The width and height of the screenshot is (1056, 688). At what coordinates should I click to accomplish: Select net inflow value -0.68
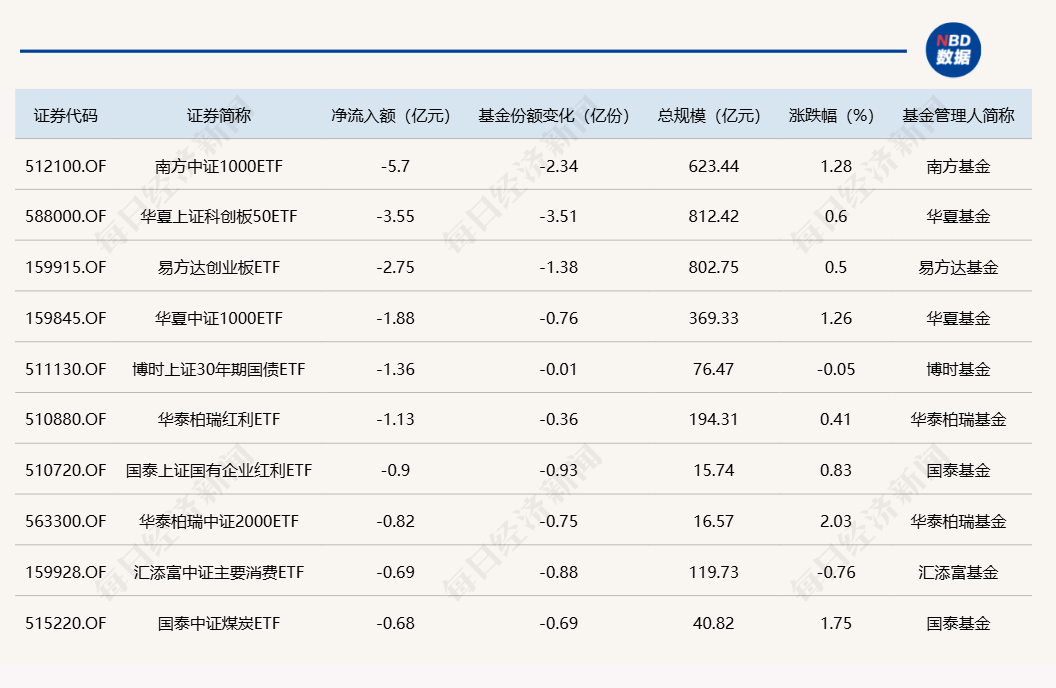[395, 623]
